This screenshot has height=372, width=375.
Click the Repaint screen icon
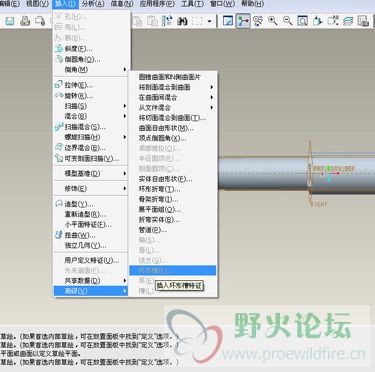228,21
